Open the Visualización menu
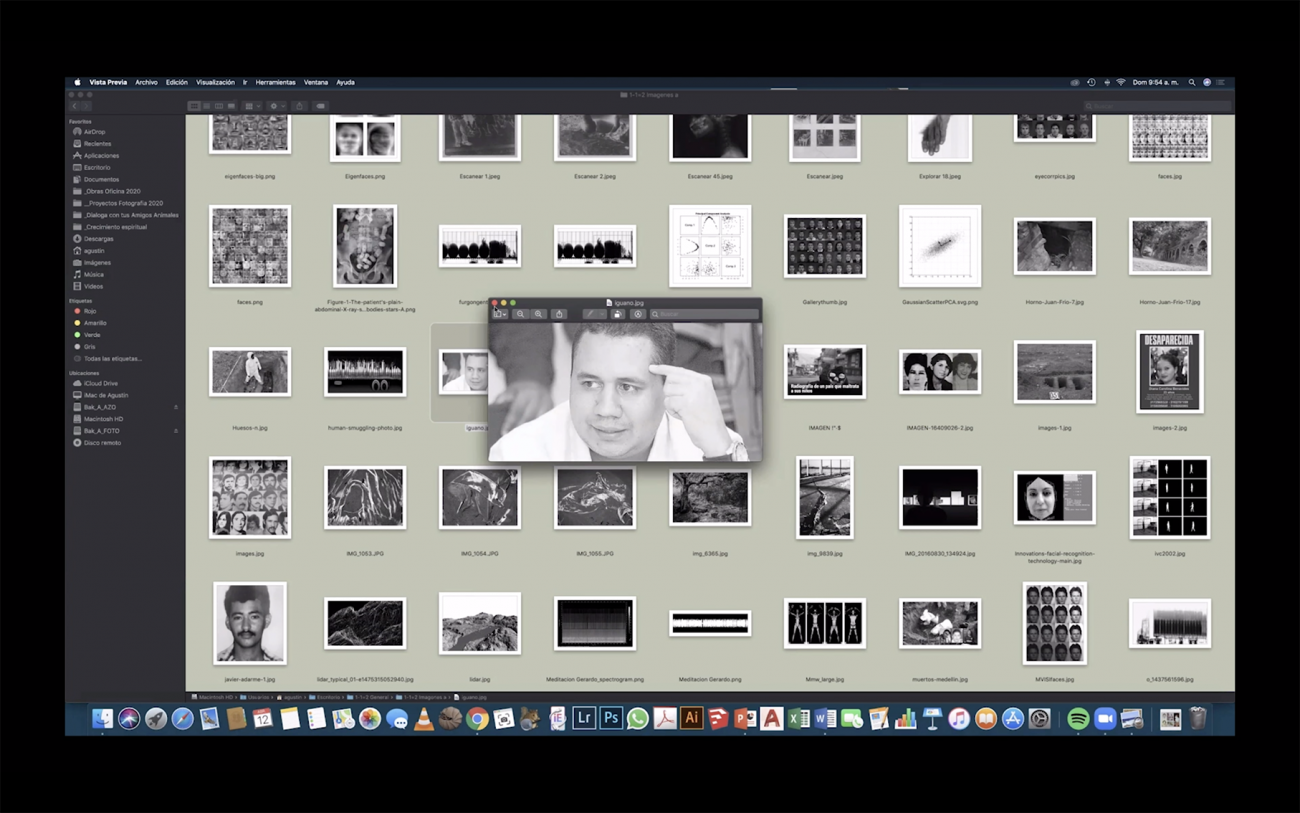The width and height of the screenshot is (1300, 813). pyautogui.click(x=215, y=83)
